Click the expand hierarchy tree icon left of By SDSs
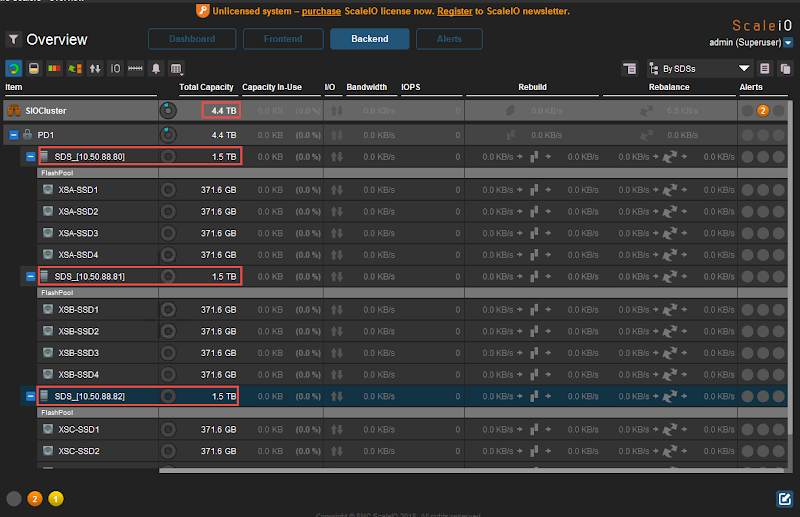The image size is (800, 517). 630,68
